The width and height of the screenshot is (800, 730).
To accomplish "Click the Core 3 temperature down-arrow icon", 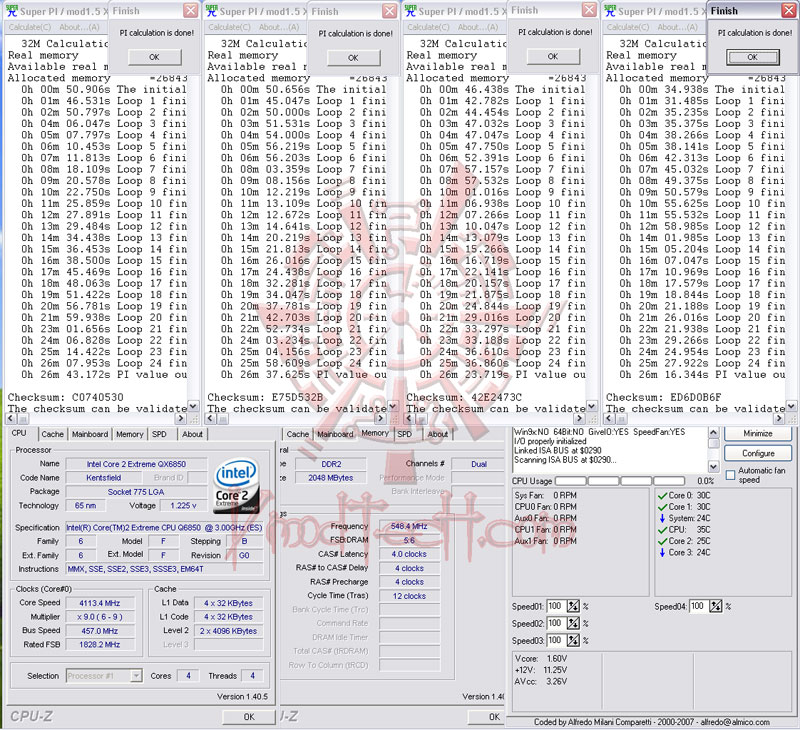I will (662, 552).
